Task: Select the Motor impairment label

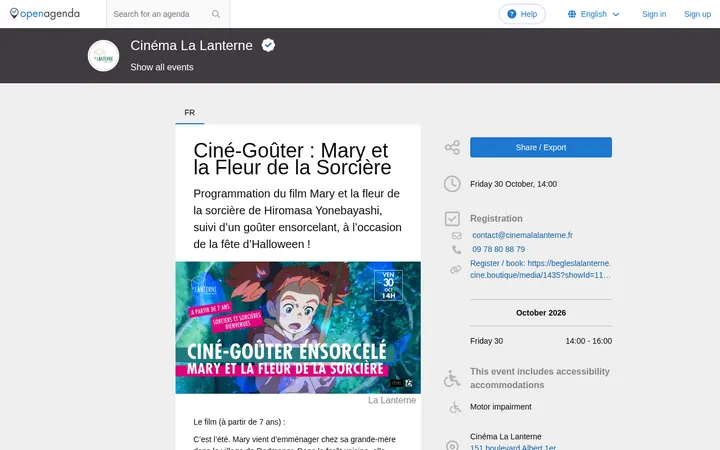Action: click(x=501, y=407)
